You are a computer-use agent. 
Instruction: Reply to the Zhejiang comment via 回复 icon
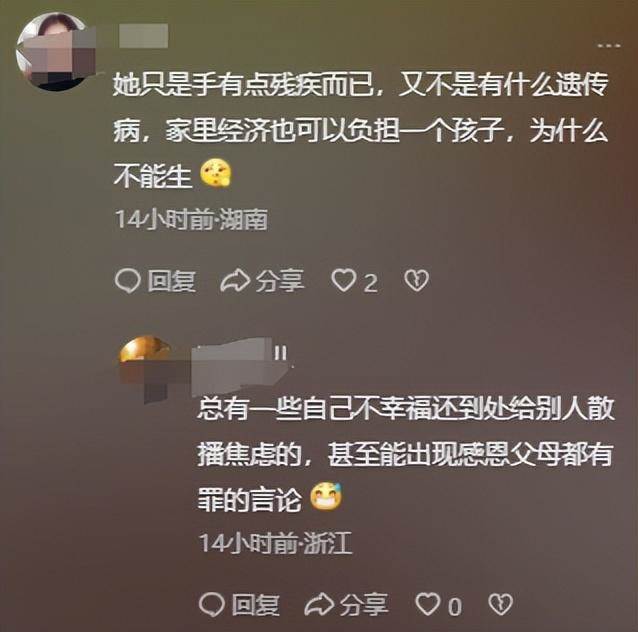pos(212,604)
